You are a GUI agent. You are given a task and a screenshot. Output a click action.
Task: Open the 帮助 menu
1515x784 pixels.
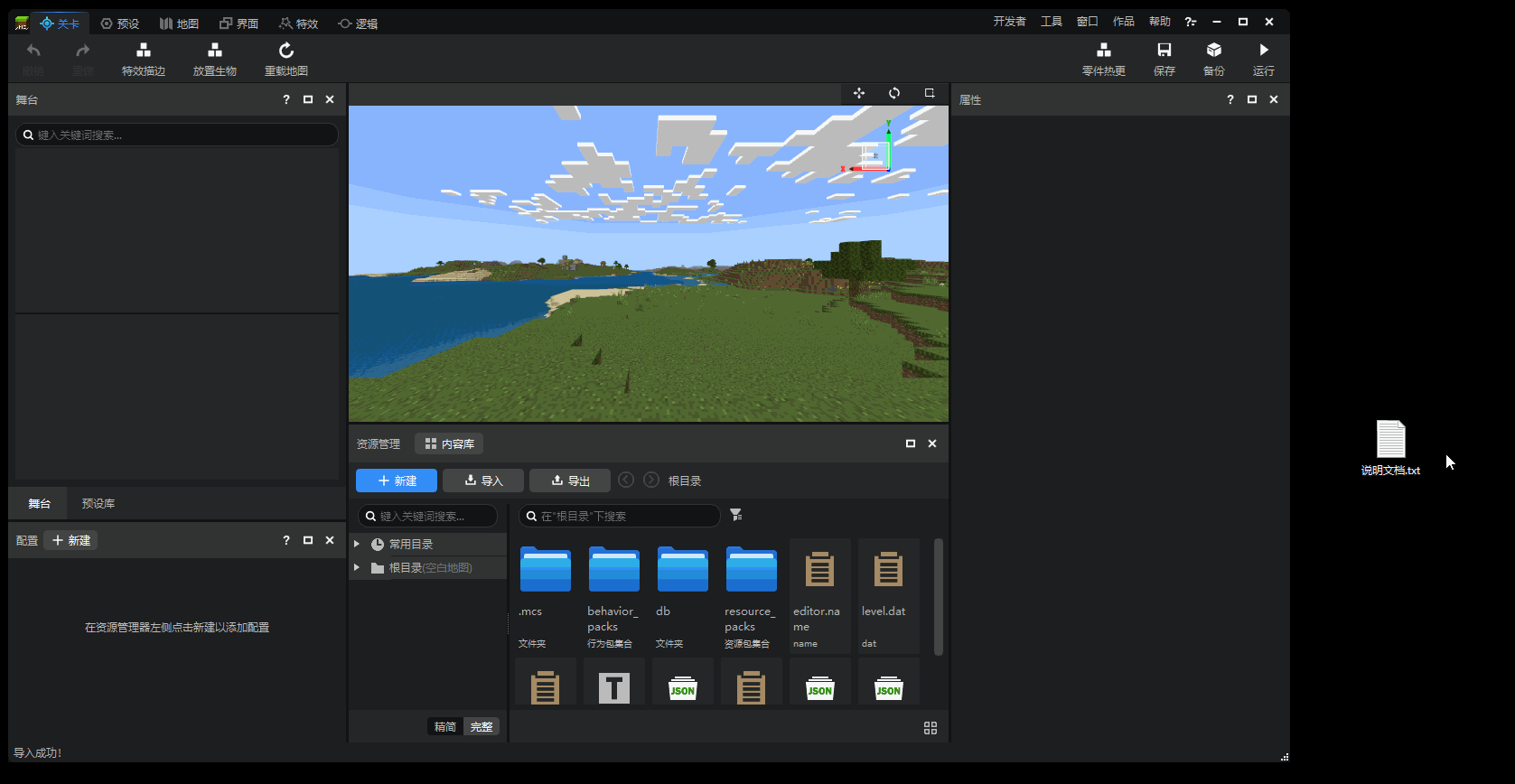(x=1160, y=22)
